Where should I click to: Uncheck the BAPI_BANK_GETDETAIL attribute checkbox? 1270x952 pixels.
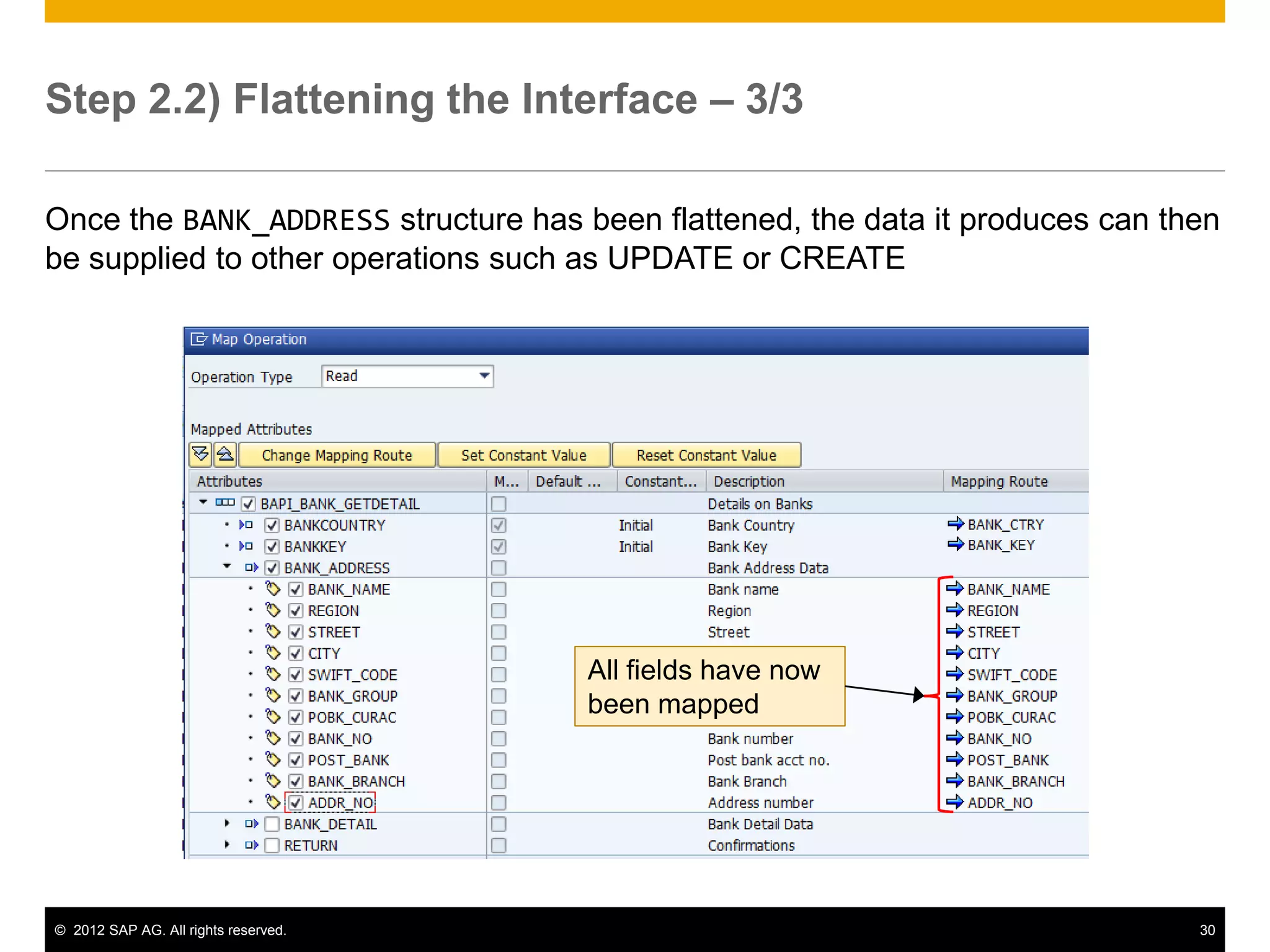[x=248, y=504]
